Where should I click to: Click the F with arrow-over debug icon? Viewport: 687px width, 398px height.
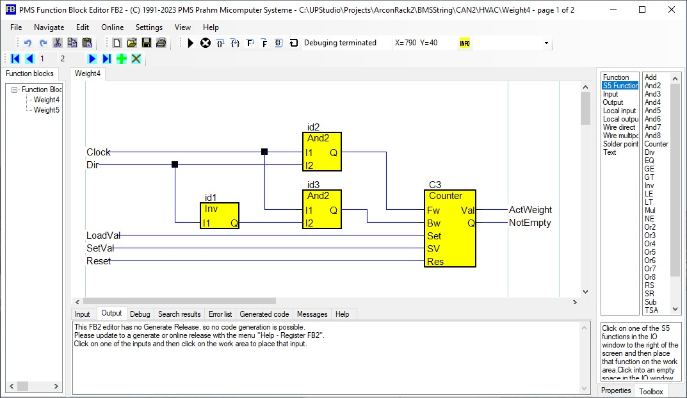pos(264,43)
